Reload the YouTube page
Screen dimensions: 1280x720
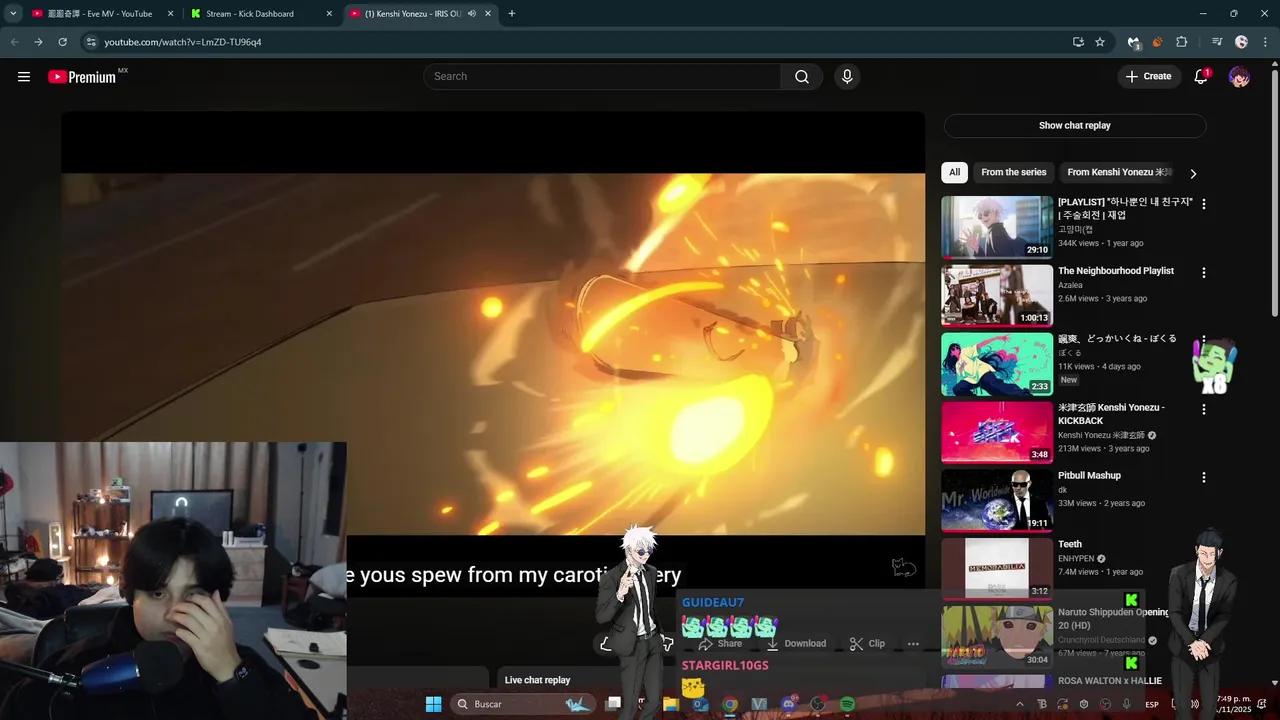point(62,42)
